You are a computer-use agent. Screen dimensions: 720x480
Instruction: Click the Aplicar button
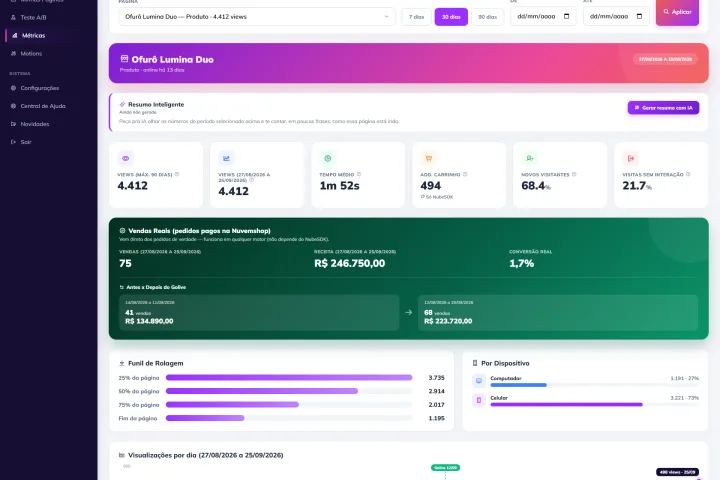click(x=677, y=12)
